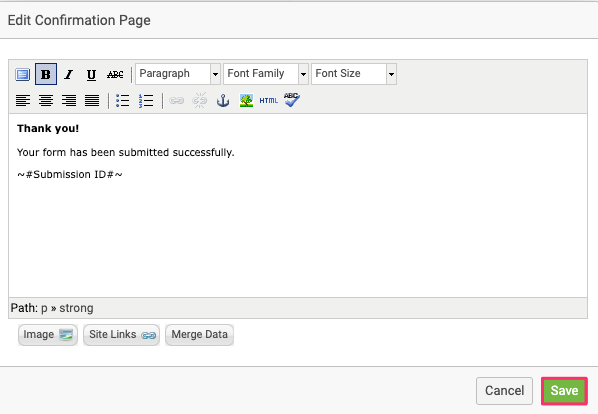Click the Merge Data button
Screen dimensions: 598x414
tap(199, 335)
